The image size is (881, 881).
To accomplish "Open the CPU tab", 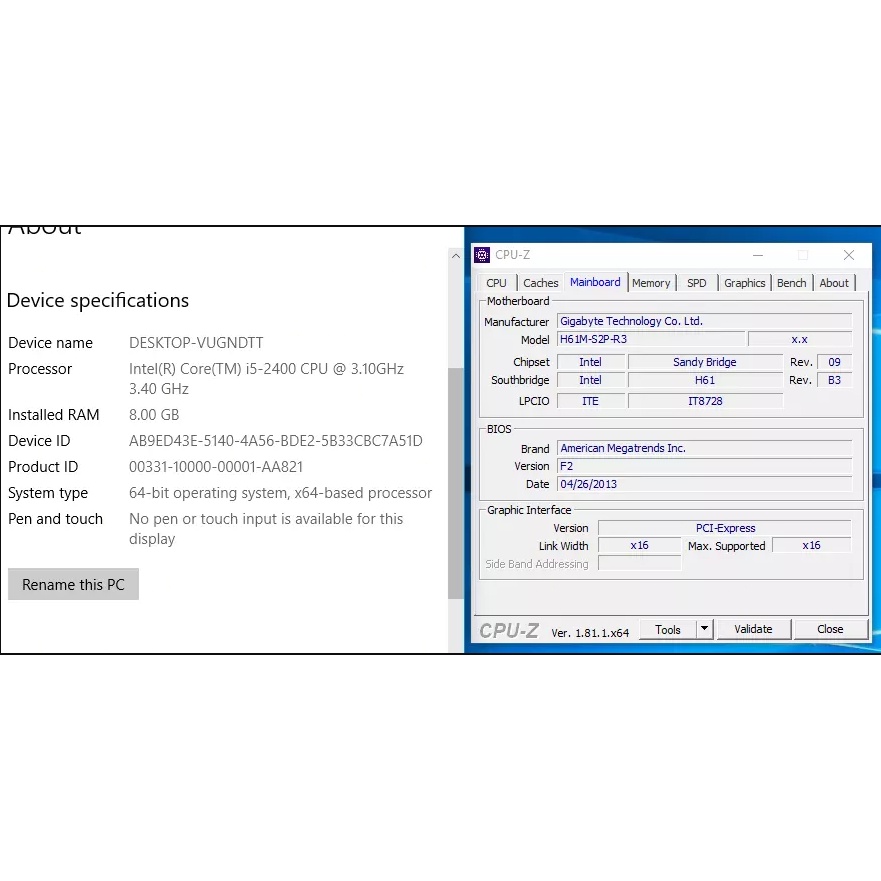I will (496, 283).
